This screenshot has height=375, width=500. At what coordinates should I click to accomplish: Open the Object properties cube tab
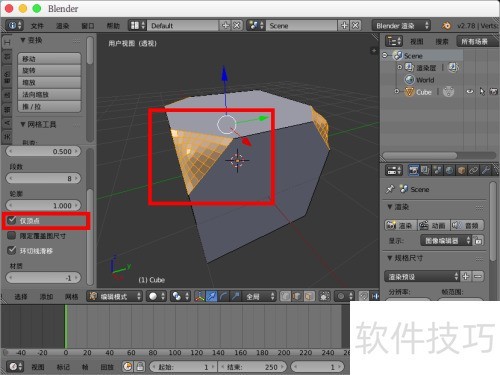[461, 170]
